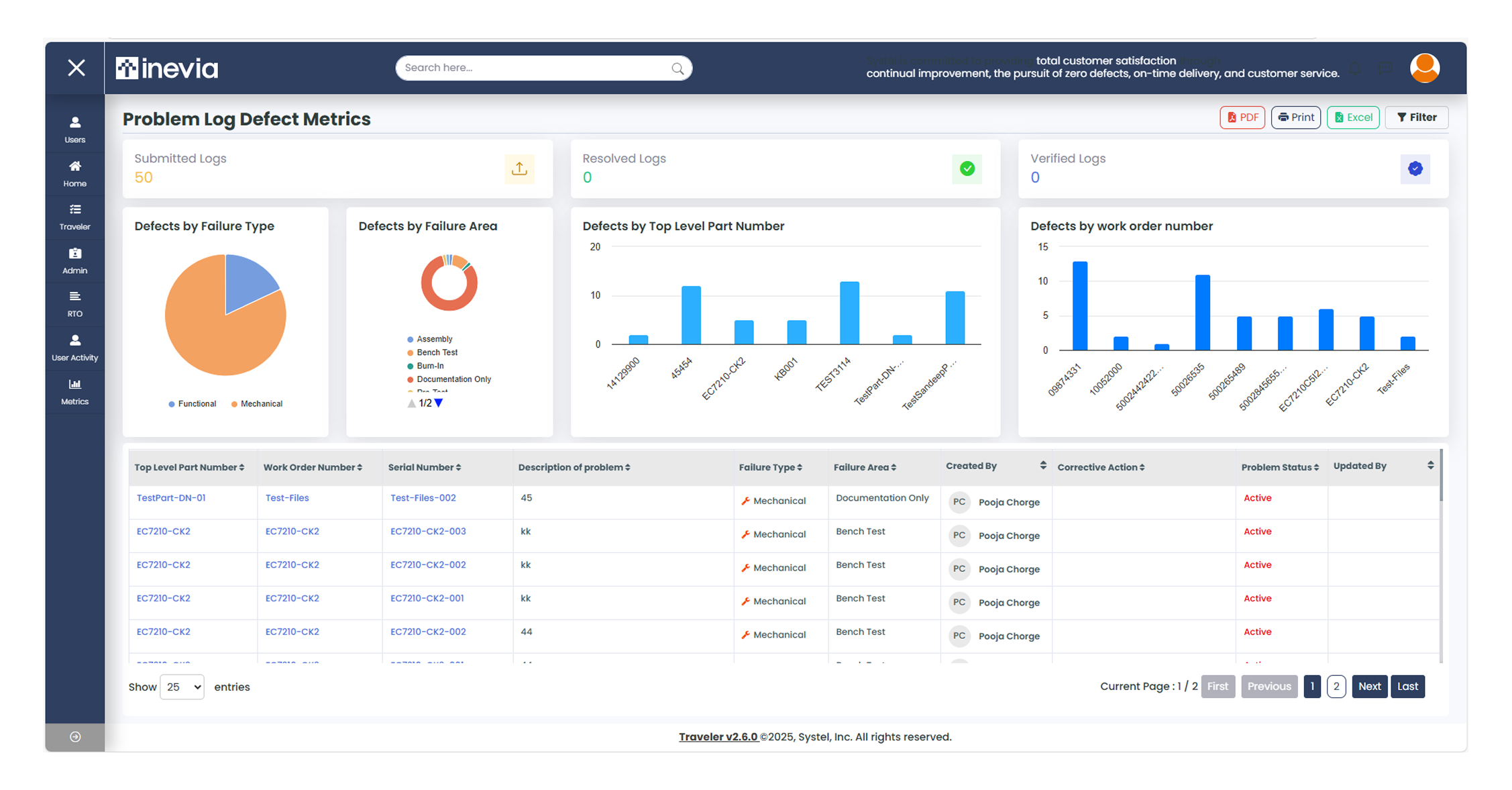Toggle Bench Test legend entry
Screen dimensions: 1512x790
coord(432,352)
